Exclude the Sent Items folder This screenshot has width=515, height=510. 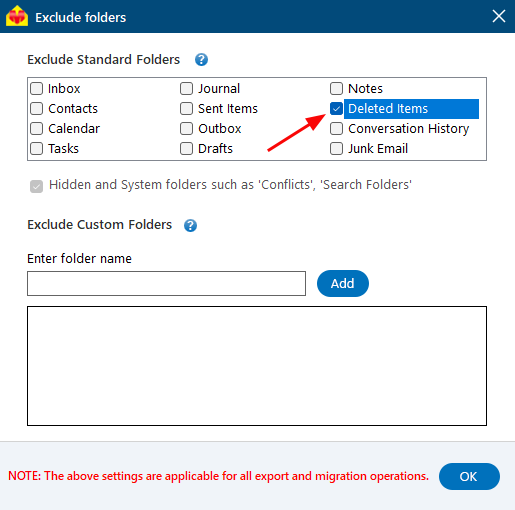click(x=187, y=109)
